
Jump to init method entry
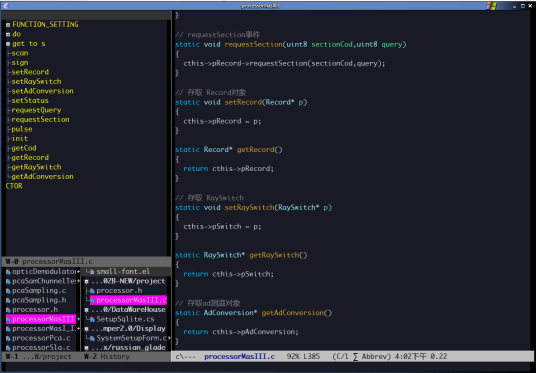coord(20,138)
